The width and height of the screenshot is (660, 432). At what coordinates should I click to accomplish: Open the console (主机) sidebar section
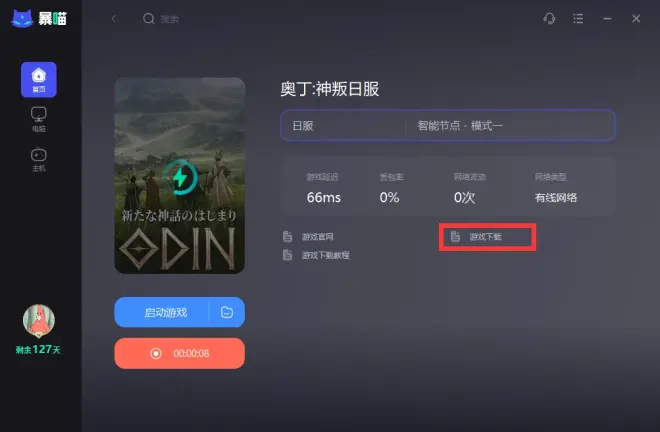[39, 159]
